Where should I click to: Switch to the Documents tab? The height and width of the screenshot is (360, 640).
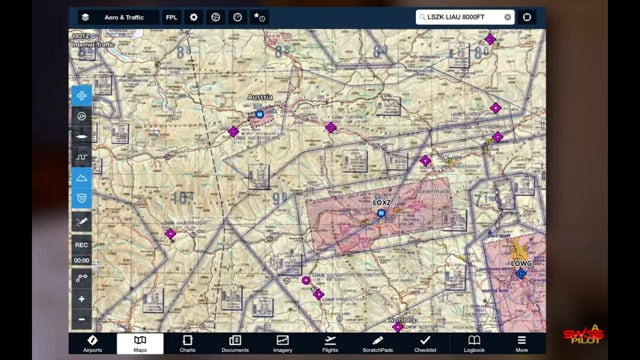click(235, 344)
